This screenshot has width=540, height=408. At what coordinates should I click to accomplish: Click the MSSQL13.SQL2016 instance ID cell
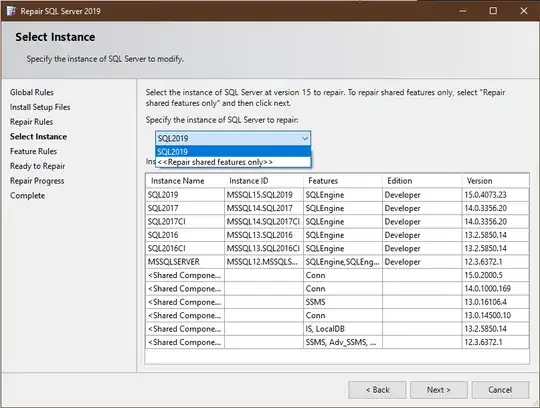[264, 235]
